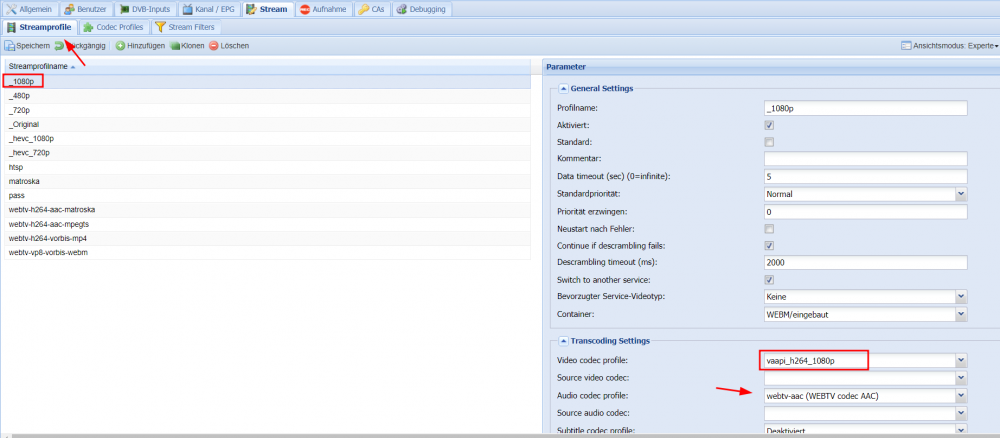Select the Stream Filters sub-tab

click(x=187, y=27)
